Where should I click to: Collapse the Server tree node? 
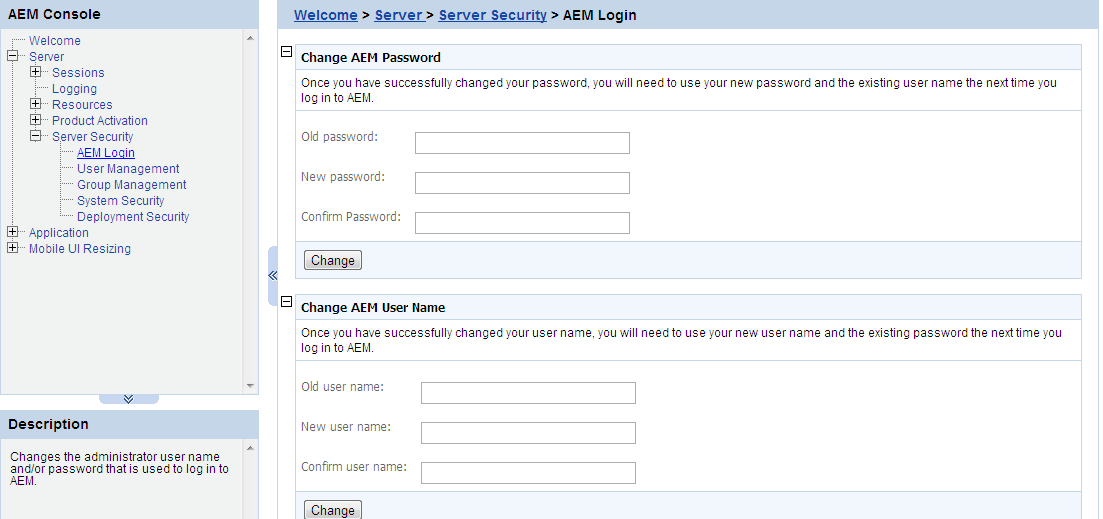click(12, 56)
